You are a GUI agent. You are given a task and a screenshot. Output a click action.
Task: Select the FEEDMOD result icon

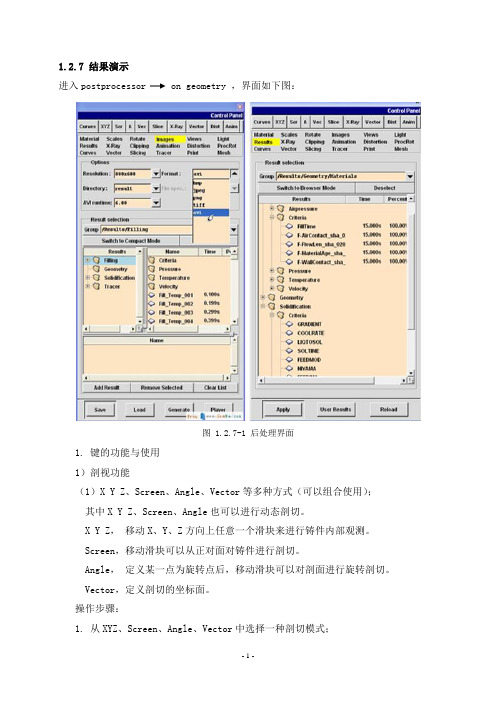(289, 360)
